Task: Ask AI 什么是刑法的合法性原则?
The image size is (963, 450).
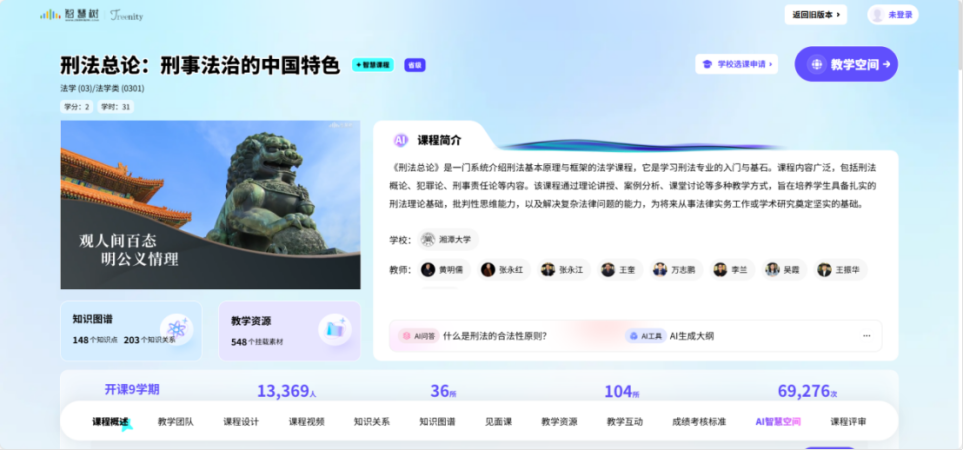Action: 494,336
